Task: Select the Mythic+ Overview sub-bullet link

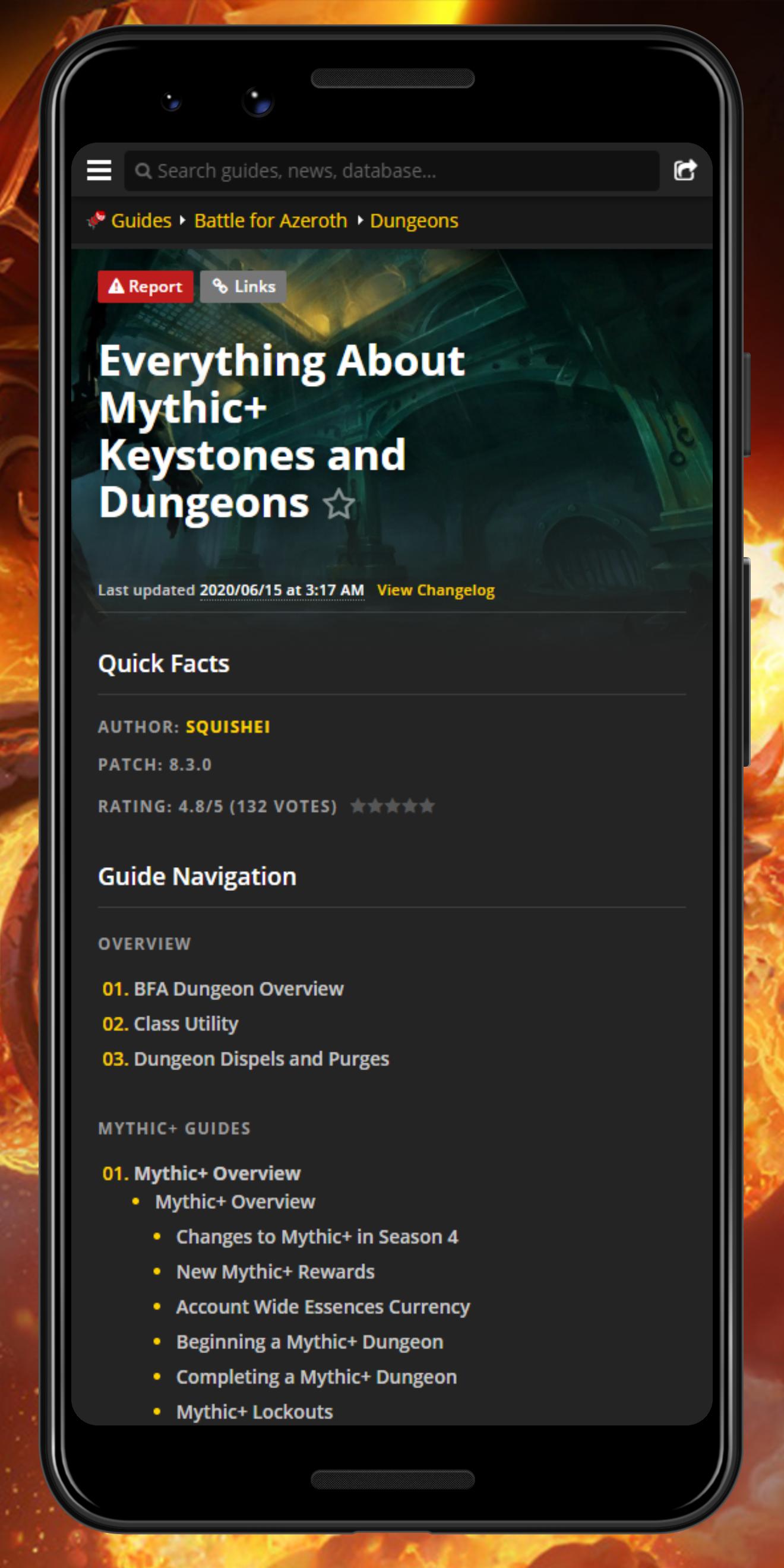Action: tap(235, 1202)
